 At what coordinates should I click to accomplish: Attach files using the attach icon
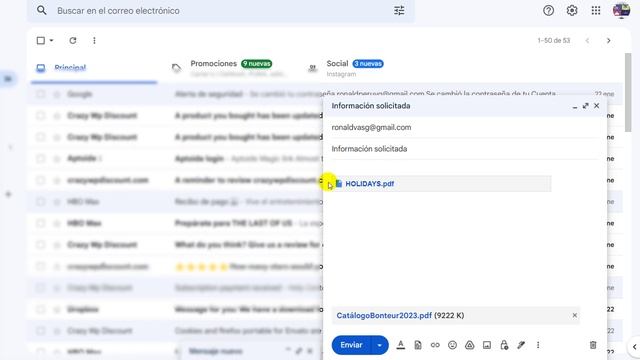pyautogui.click(x=418, y=345)
